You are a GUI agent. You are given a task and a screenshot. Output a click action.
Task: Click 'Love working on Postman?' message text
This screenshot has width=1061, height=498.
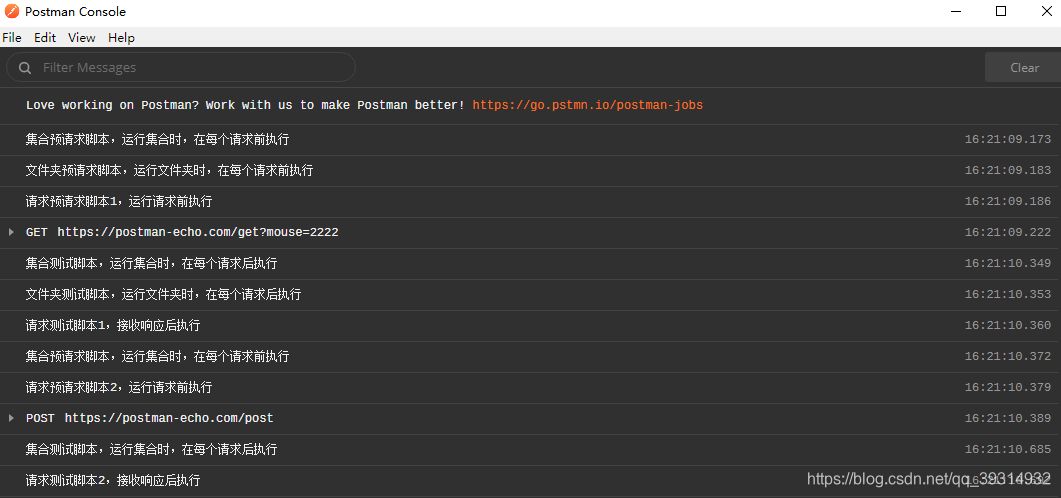pyautogui.click(x=245, y=105)
